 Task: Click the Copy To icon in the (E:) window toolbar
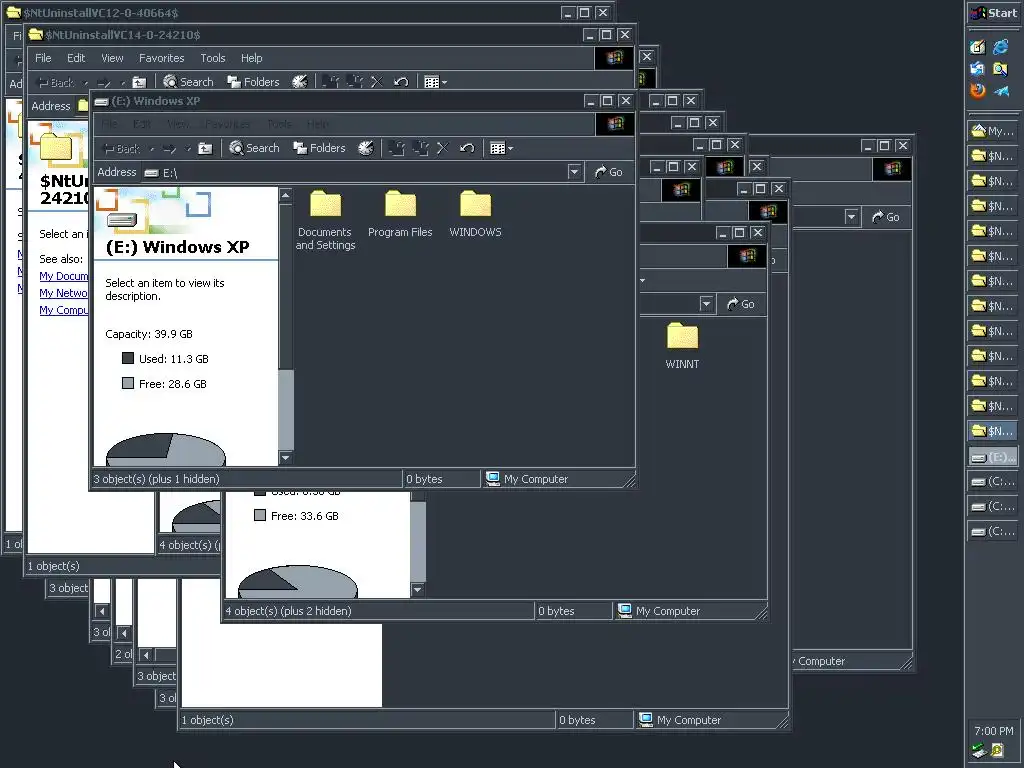420,148
